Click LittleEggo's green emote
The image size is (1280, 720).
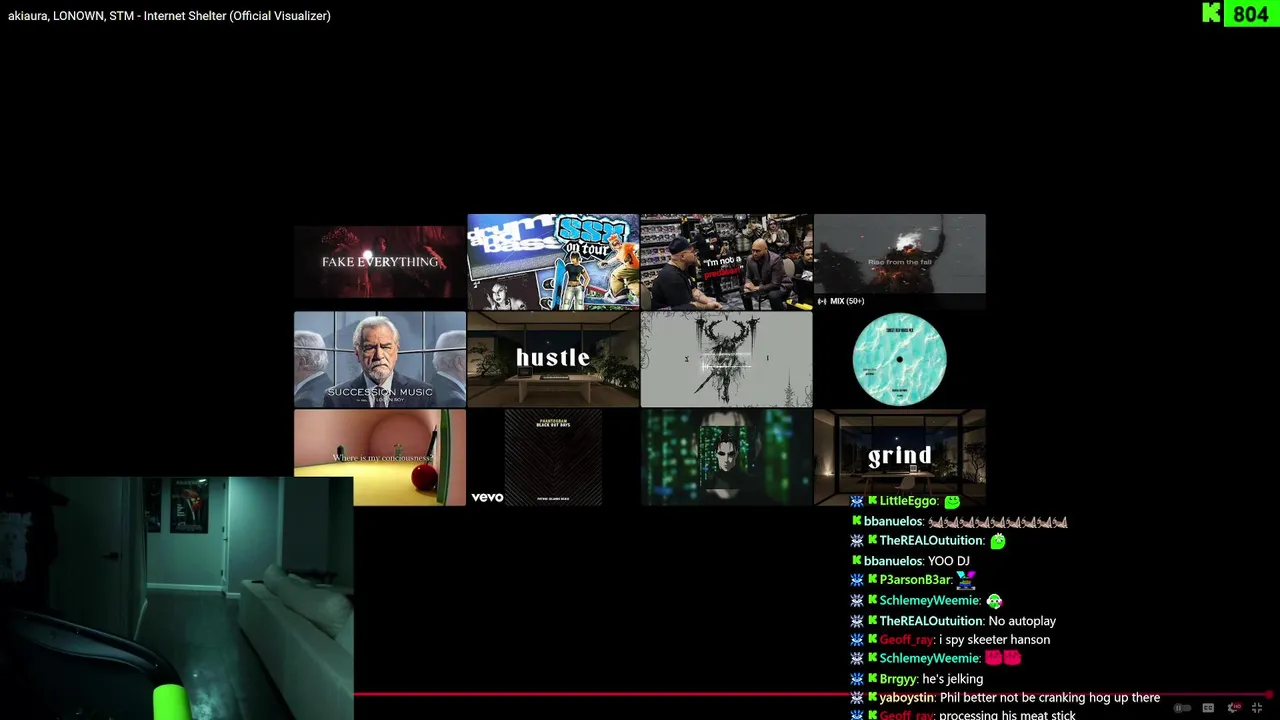(952, 501)
